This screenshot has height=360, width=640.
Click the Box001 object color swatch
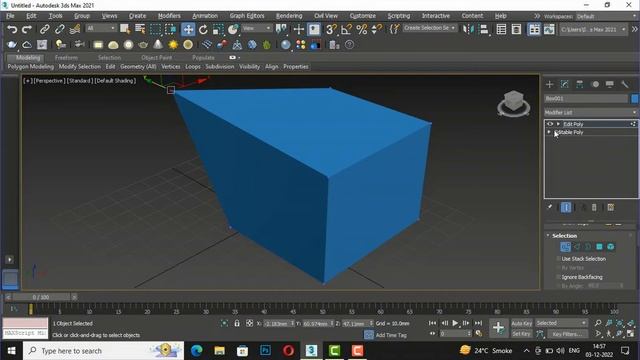coord(634,98)
